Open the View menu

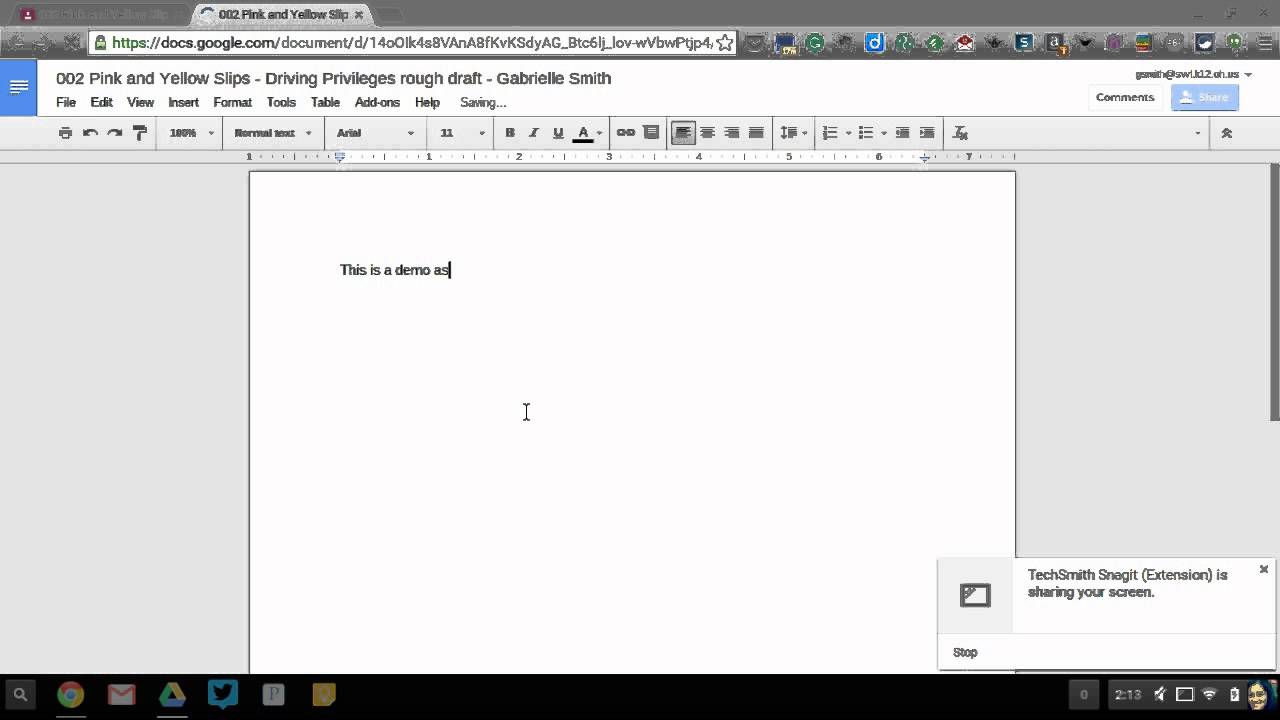[140, 102]
